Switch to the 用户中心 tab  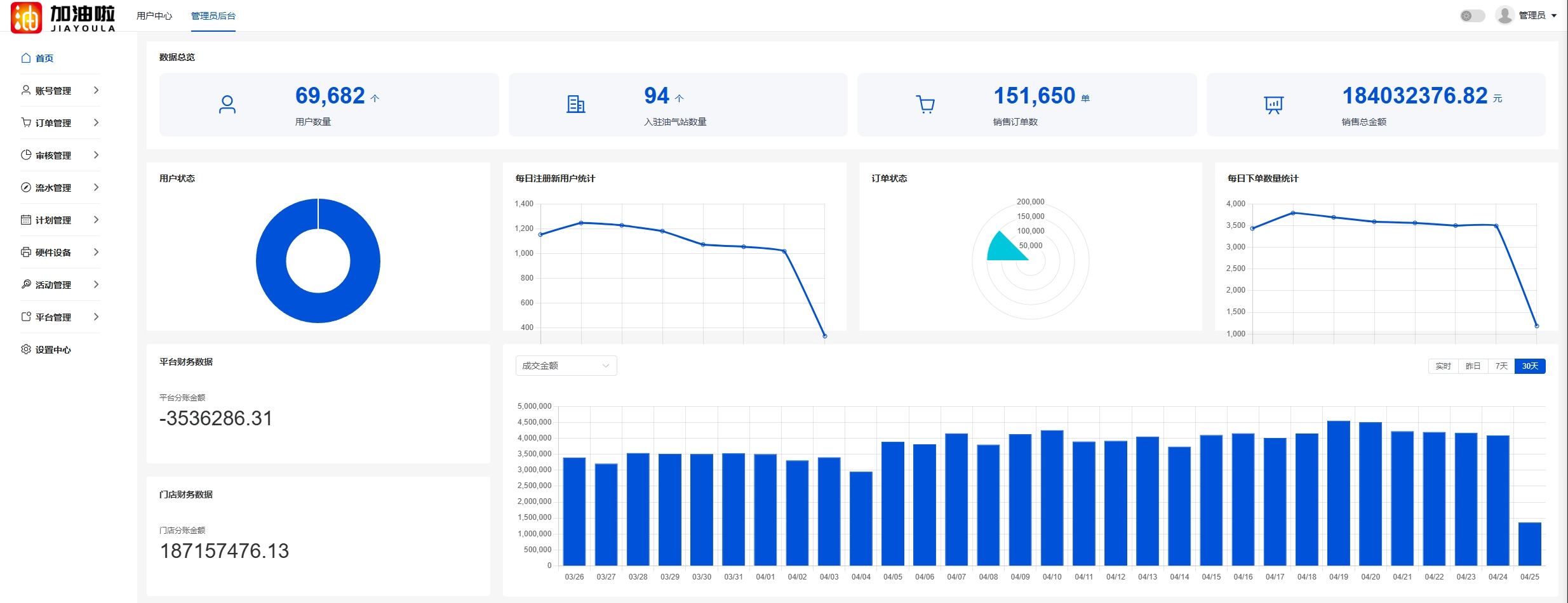[x=154, y=16]
